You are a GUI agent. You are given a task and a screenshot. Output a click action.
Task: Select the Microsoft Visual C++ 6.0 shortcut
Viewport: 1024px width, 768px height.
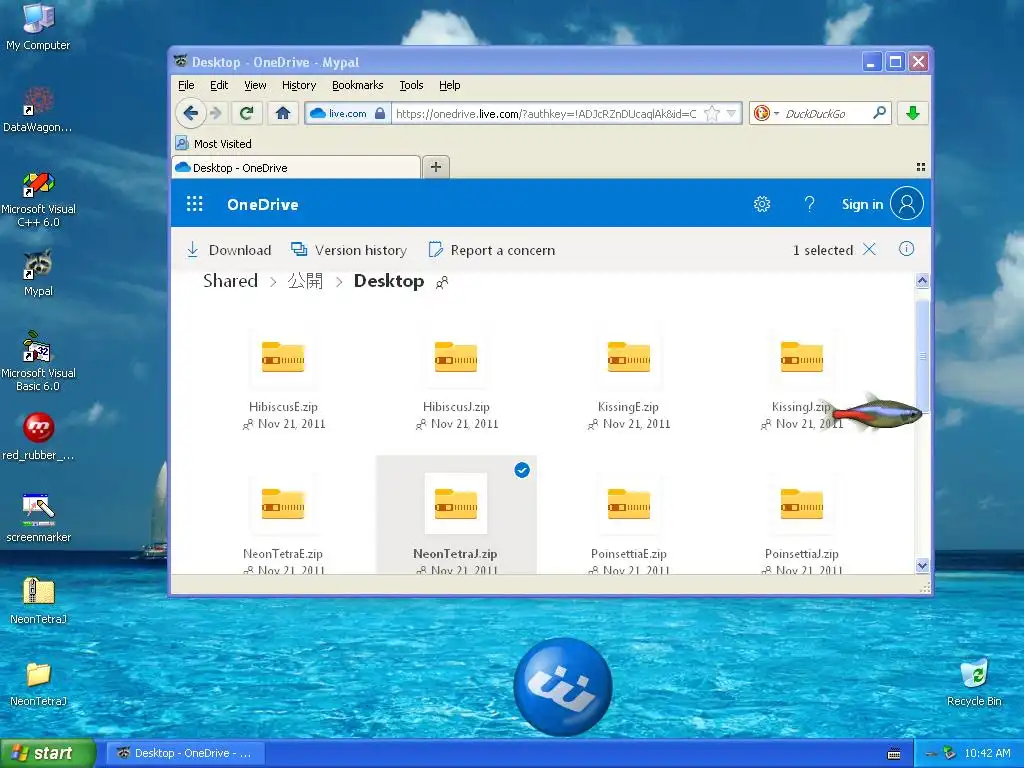[38, 199]
